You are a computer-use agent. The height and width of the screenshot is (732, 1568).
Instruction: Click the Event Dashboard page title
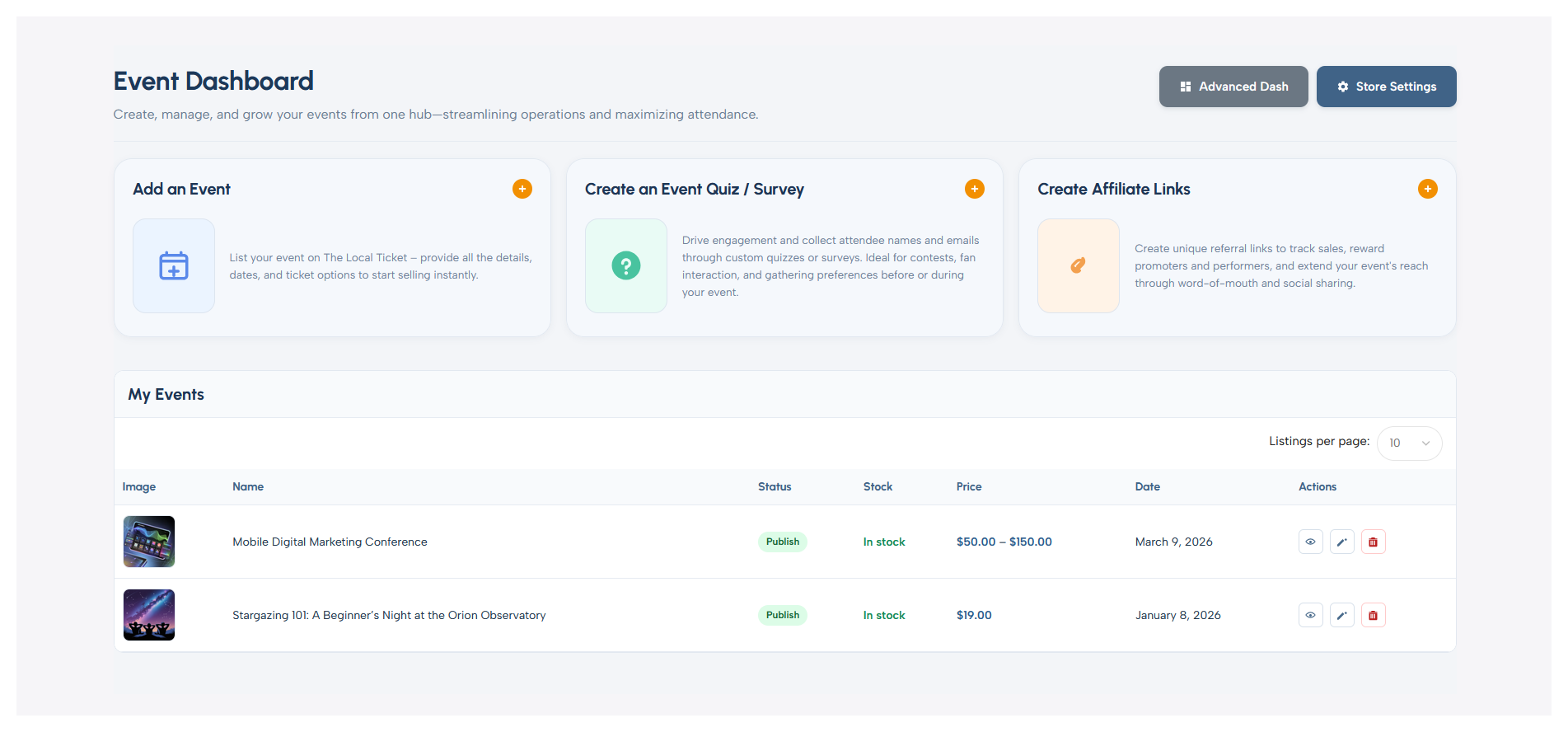pos(213,81)
